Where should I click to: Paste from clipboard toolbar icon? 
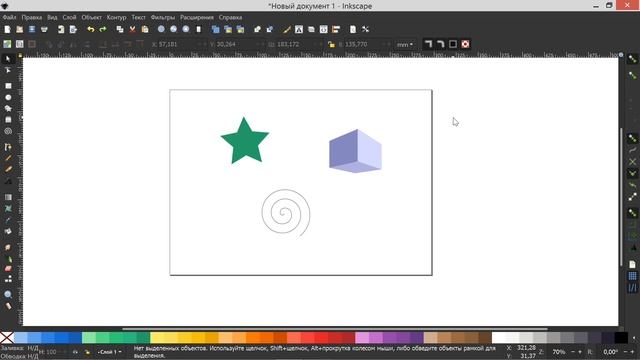pyautogui.click(x=145, y=29)
